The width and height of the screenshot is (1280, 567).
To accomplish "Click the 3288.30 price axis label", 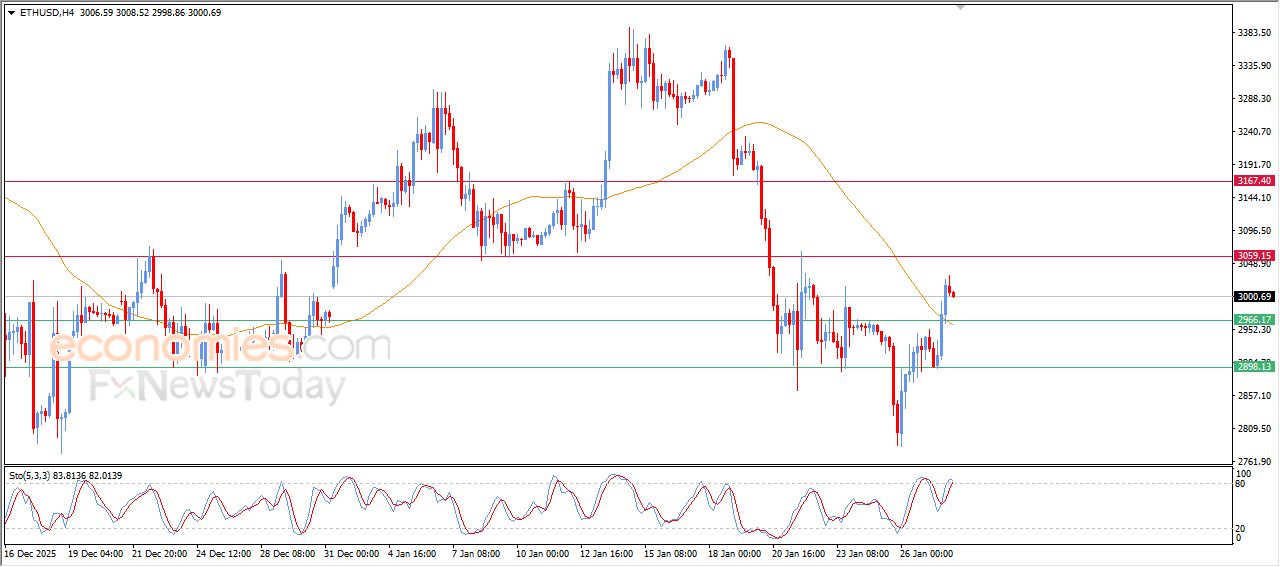I will (1253, 99).
